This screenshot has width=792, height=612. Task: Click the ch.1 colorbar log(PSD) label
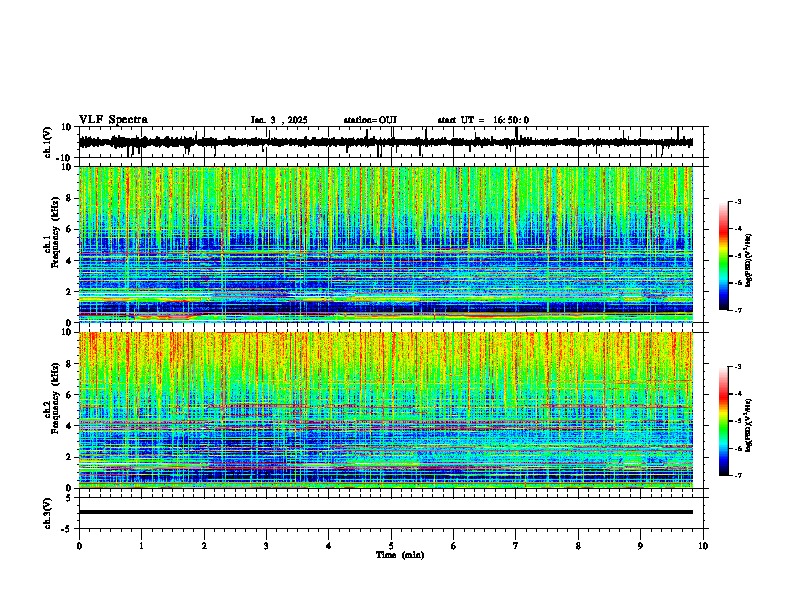748,260
